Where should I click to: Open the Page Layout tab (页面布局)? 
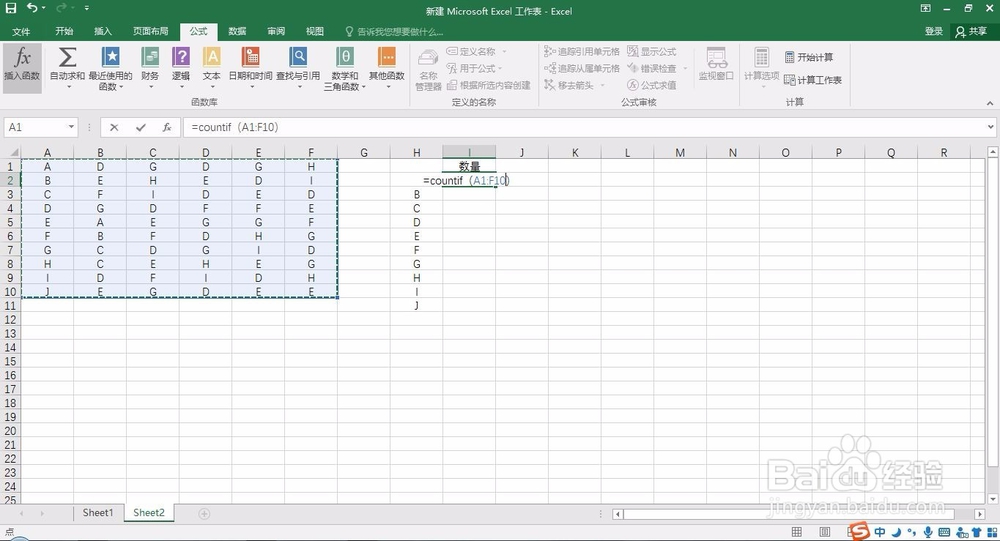(x=151, y=31)
